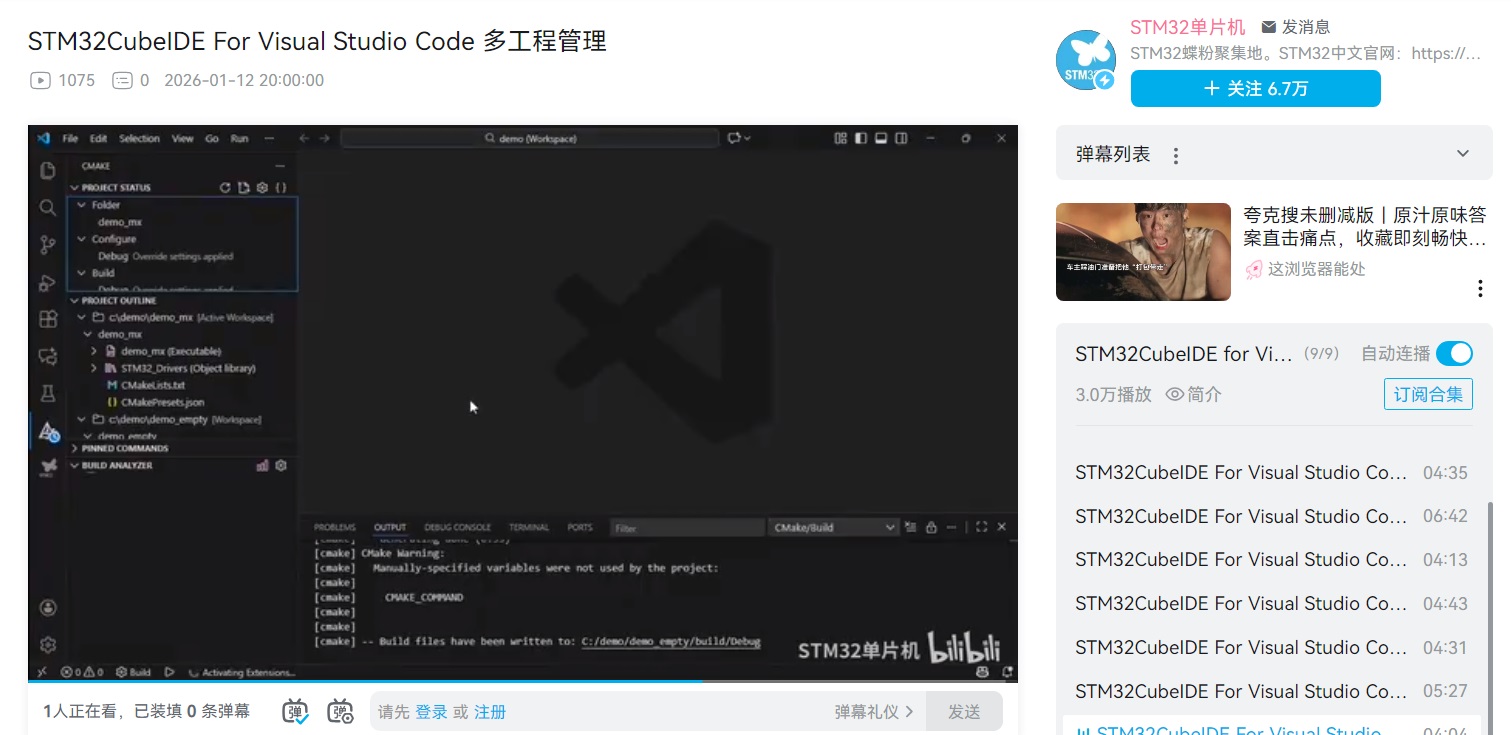Click the 登录 link in danmaku bar

coord(431,712)
